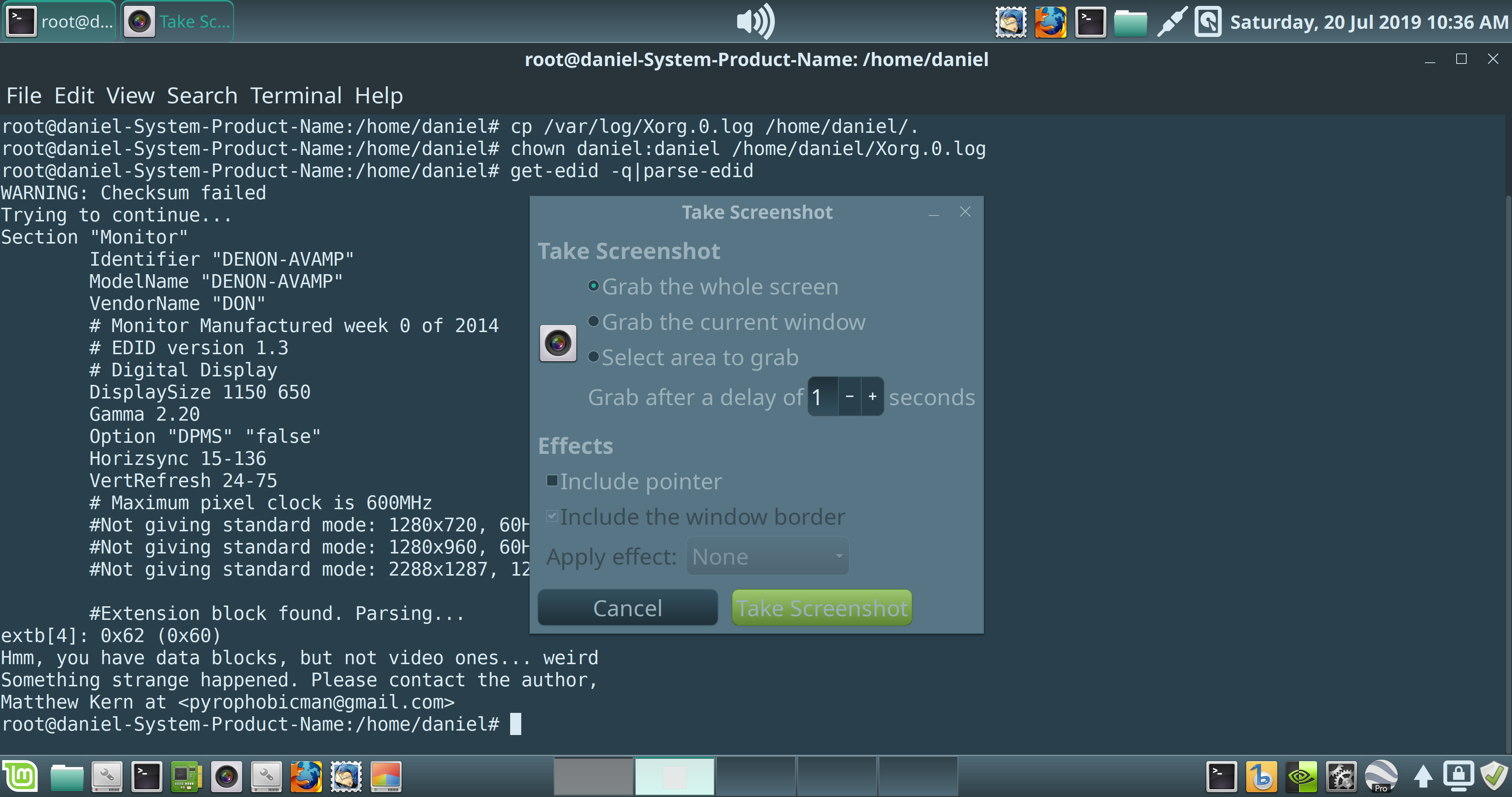Switch to the first gray workspace thumbnail

594,776
